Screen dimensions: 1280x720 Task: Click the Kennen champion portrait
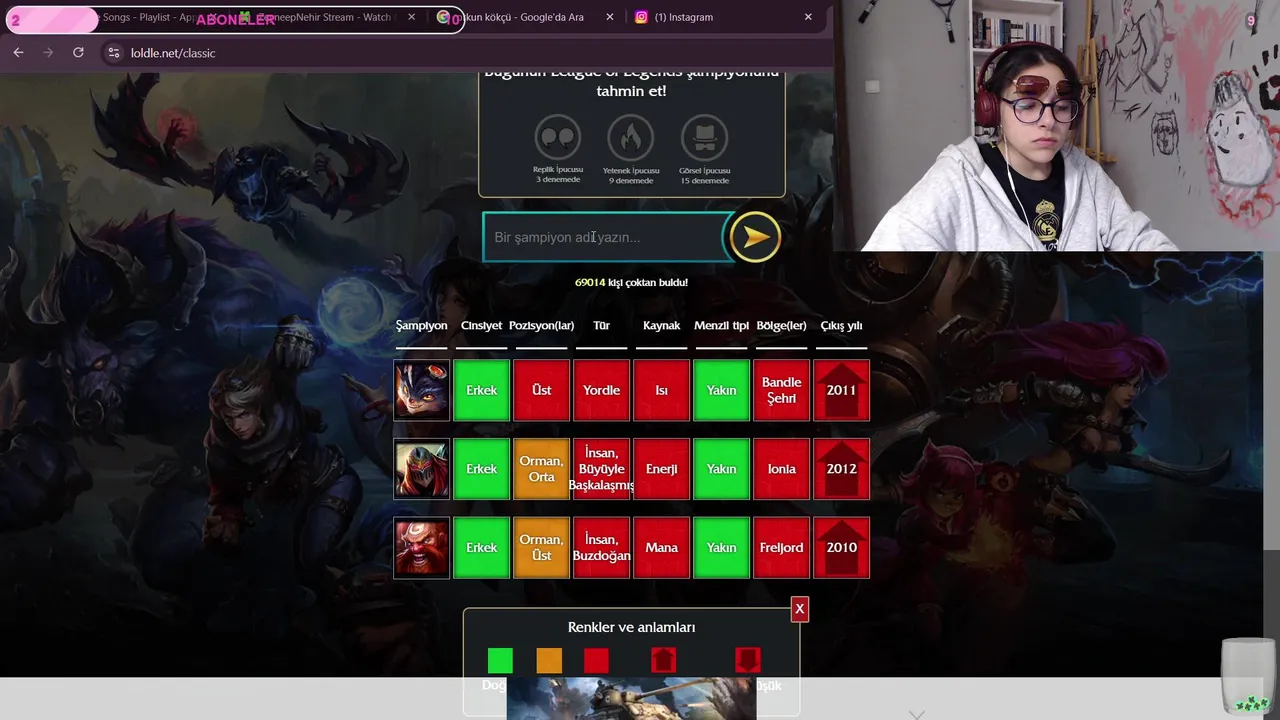tap(421, 390)
